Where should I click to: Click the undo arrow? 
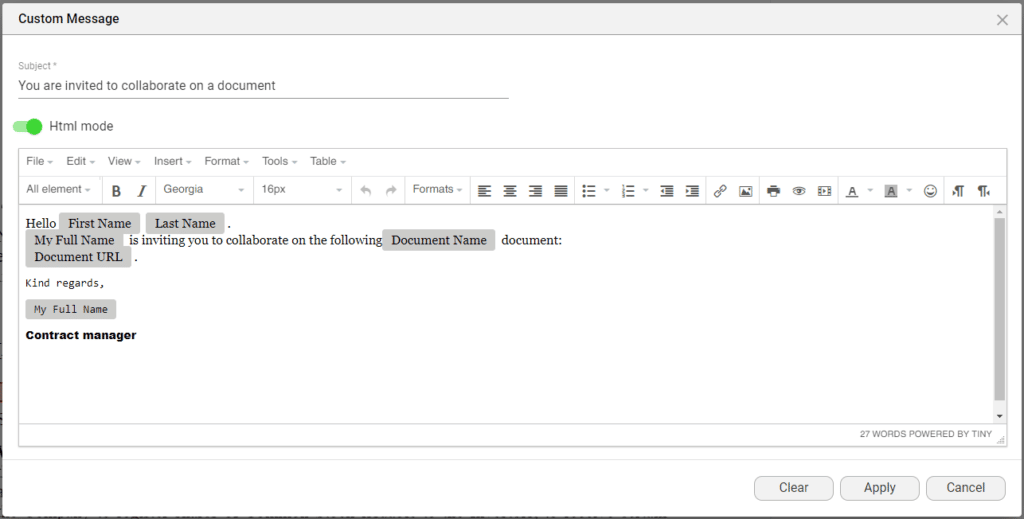click(365, 190)
